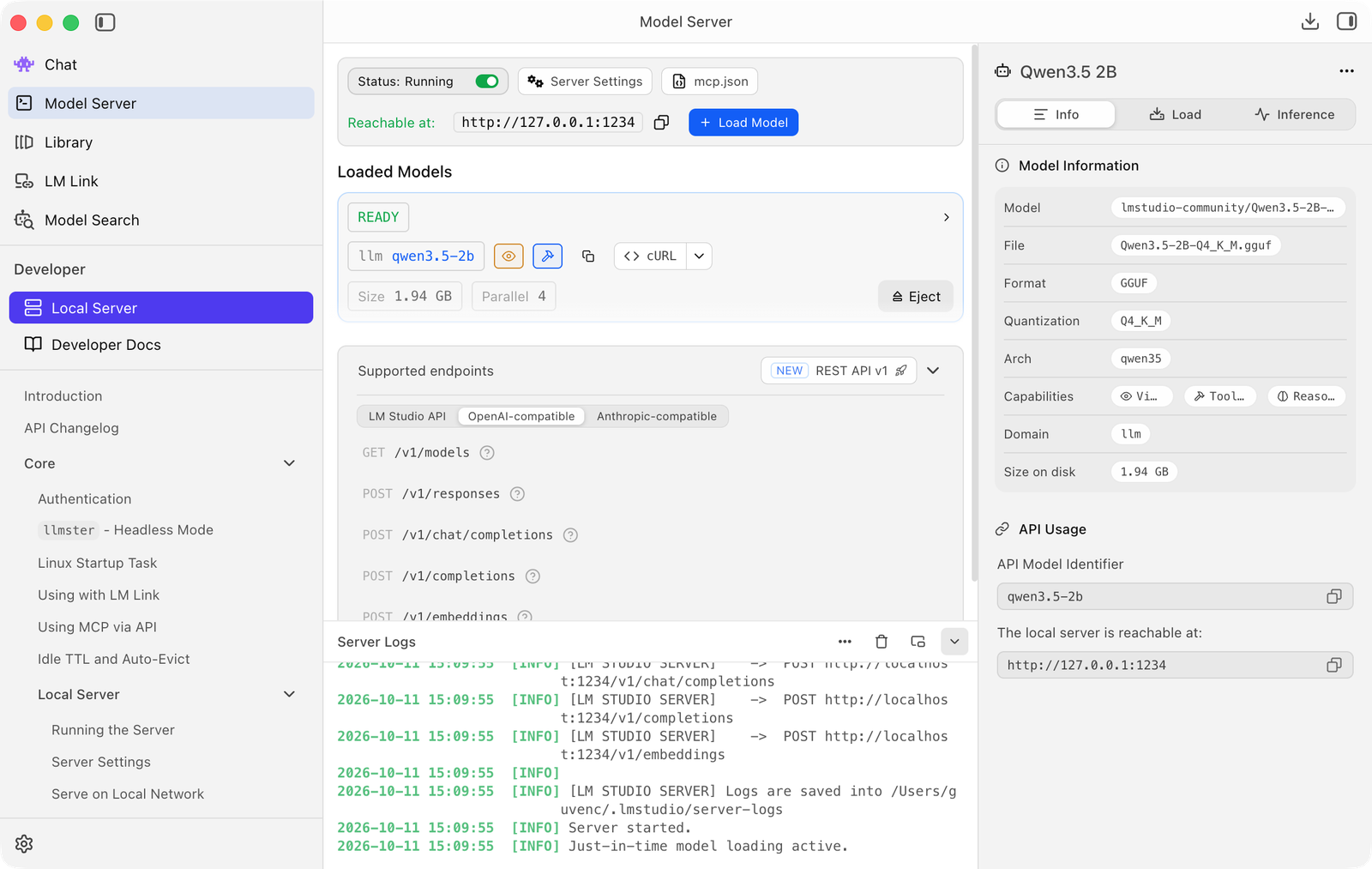Click the cURL code button
Image resolution: width=1372 pixels, height=869 pixels.
[650, 256]
